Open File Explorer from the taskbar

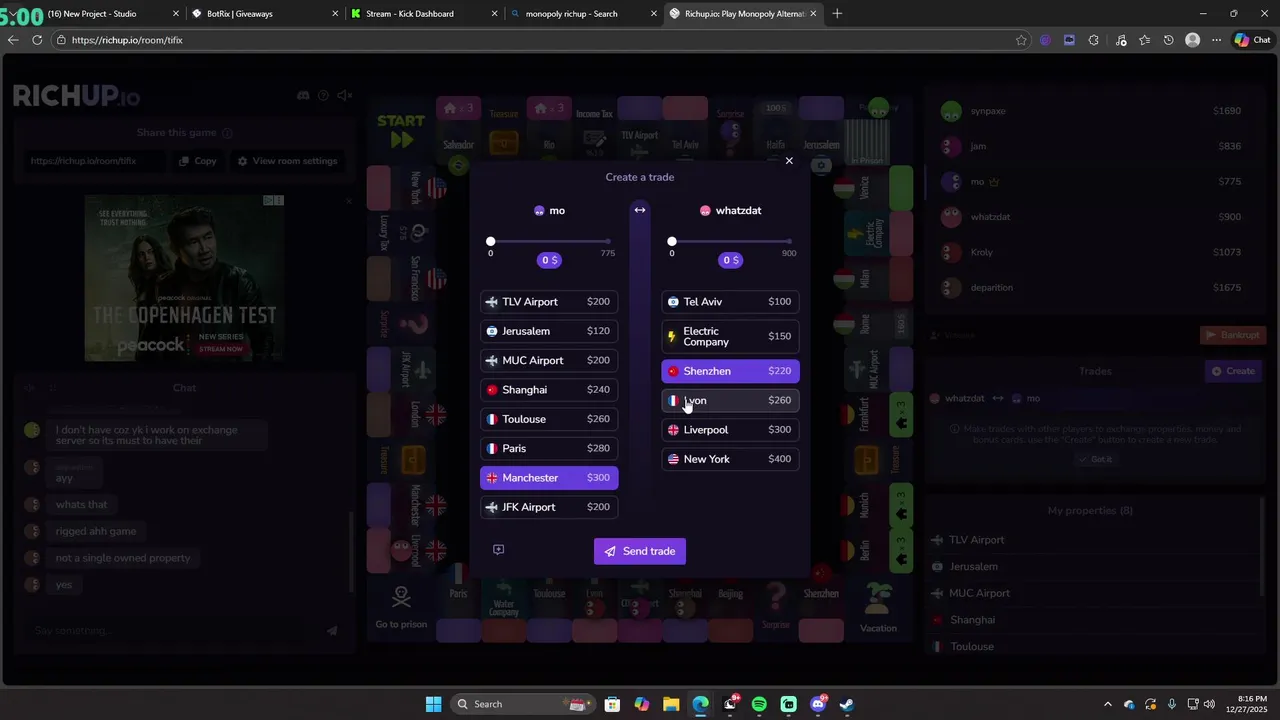pos(671,704)
